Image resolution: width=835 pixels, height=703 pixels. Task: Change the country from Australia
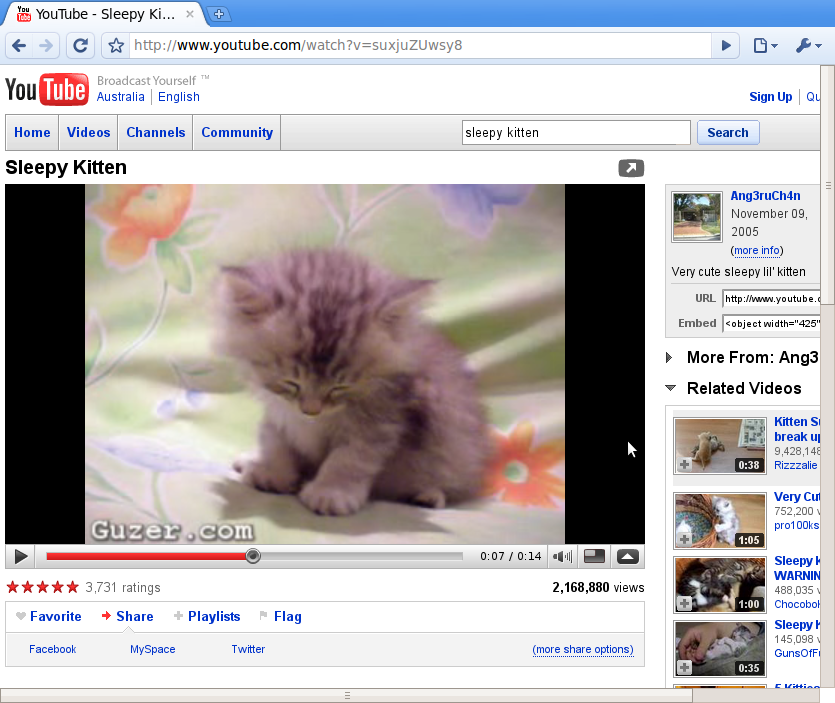(120, 97)
